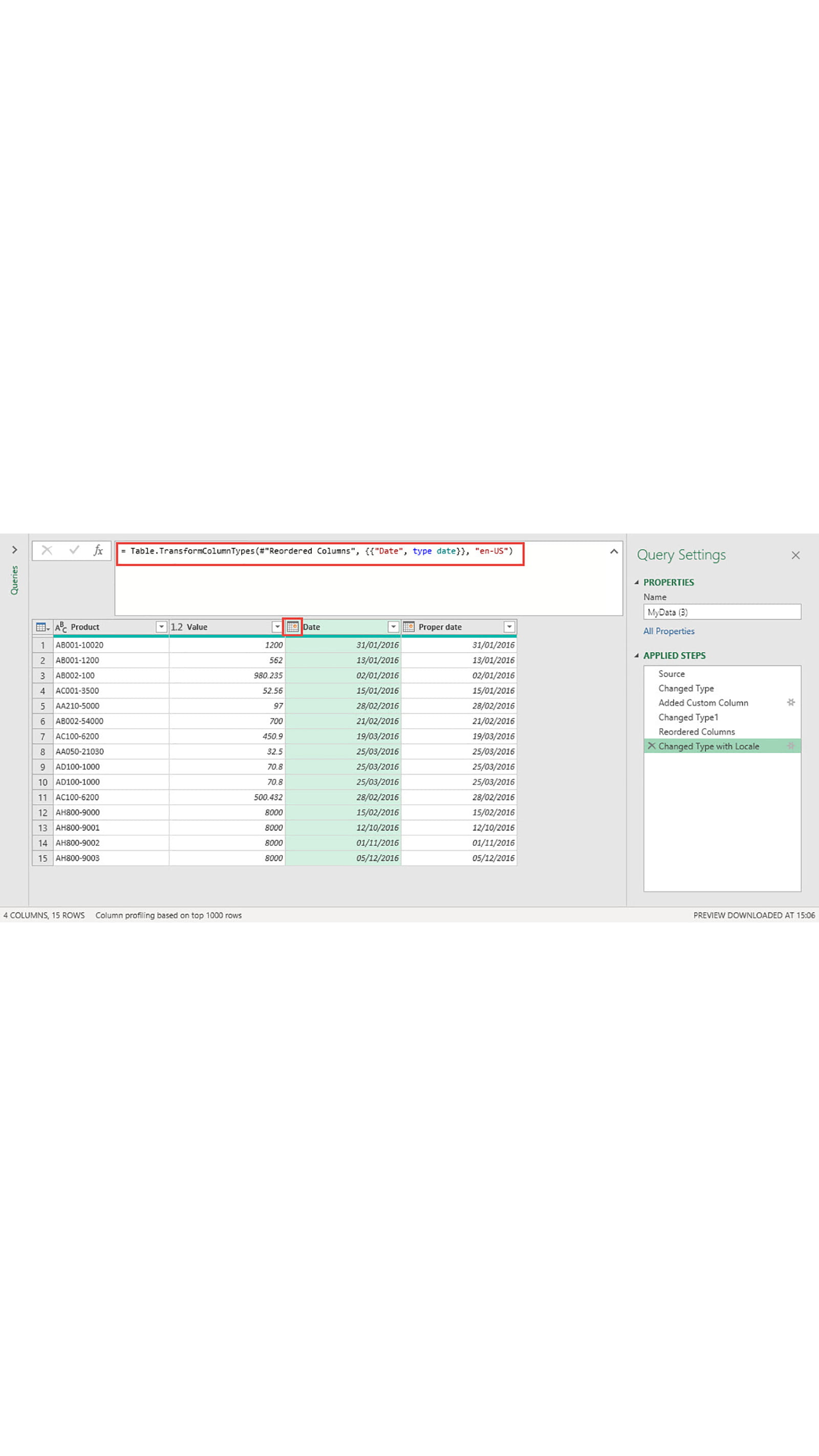Click the Proper date column type icon
The height and width of the screenshot is (1456, 819).
[x=408, y=626]
